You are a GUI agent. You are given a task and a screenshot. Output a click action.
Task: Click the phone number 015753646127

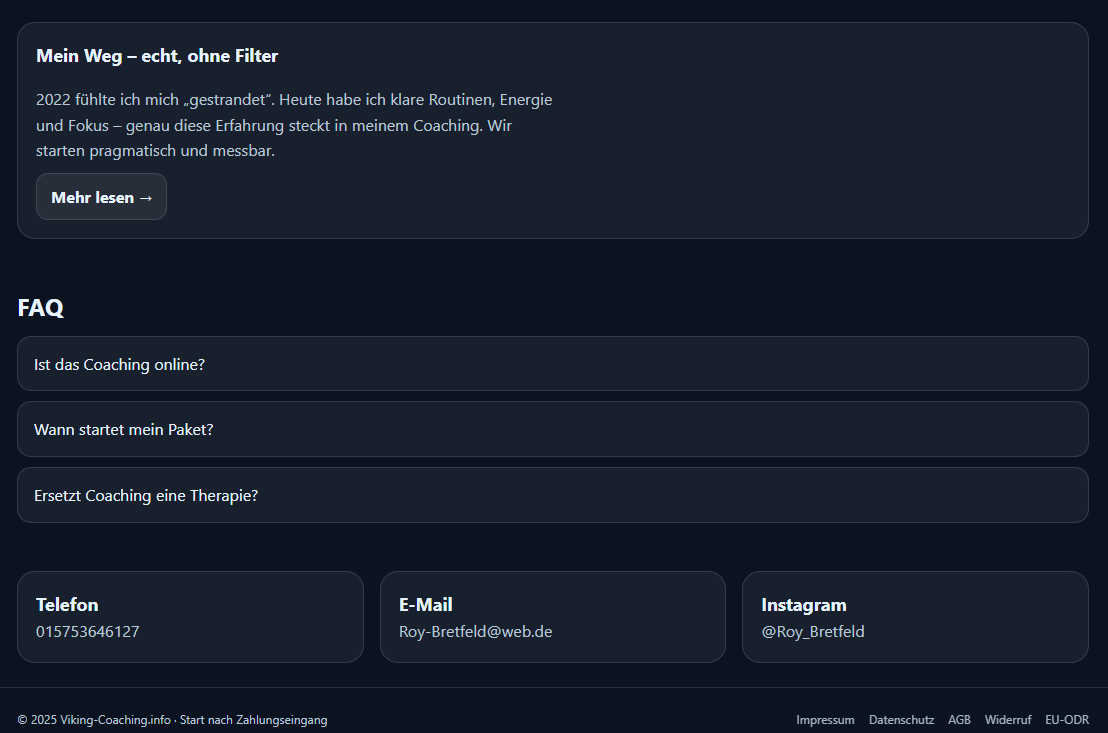pos(87,632)
